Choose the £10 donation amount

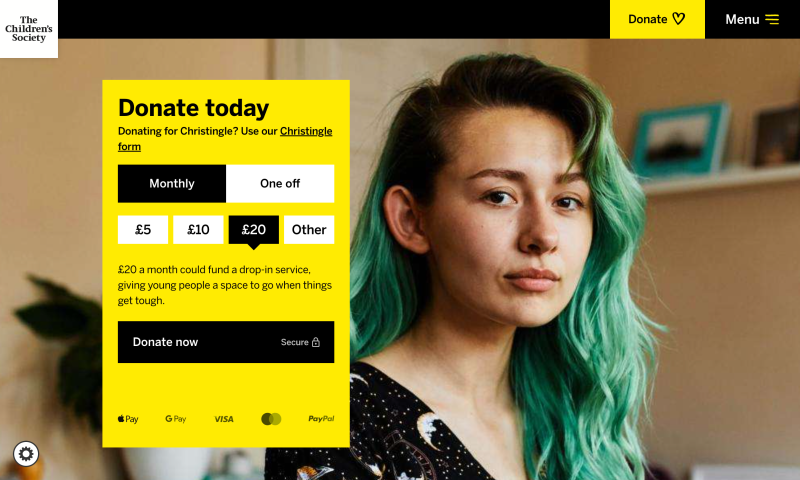click(x=198, y=230)
